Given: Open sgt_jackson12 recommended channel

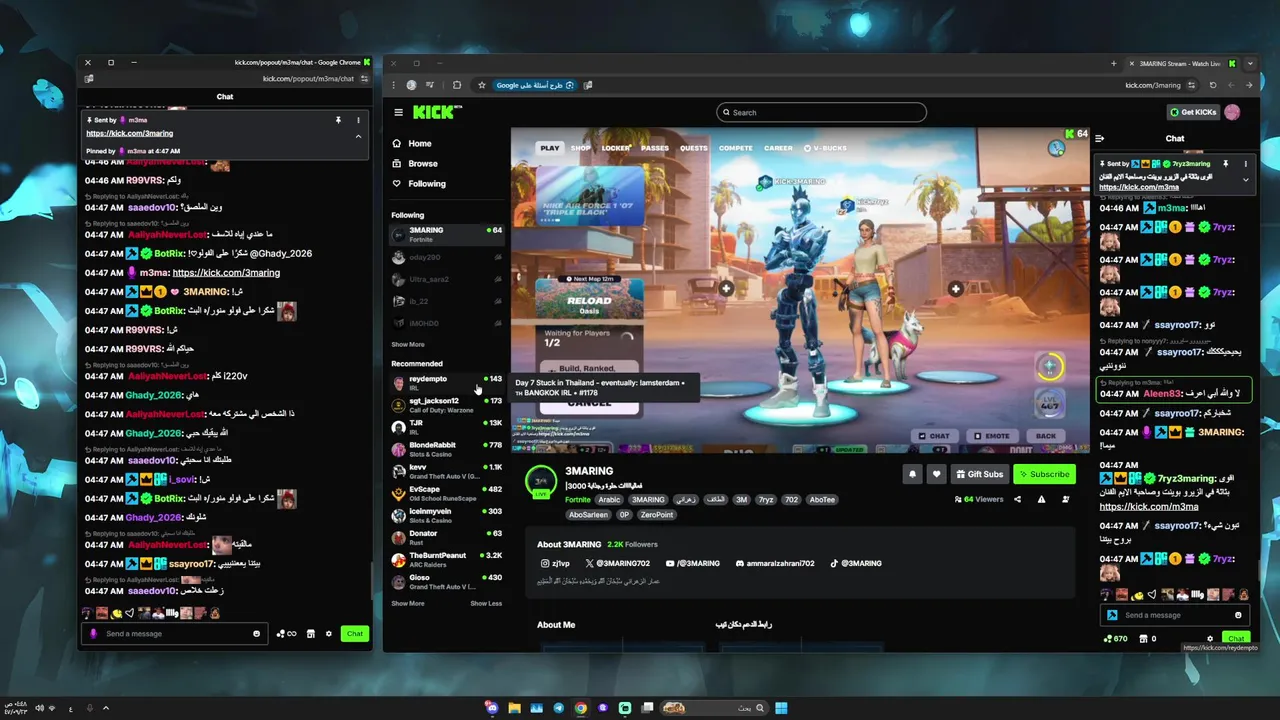Looking at the screenshot, I should (446, 405).
